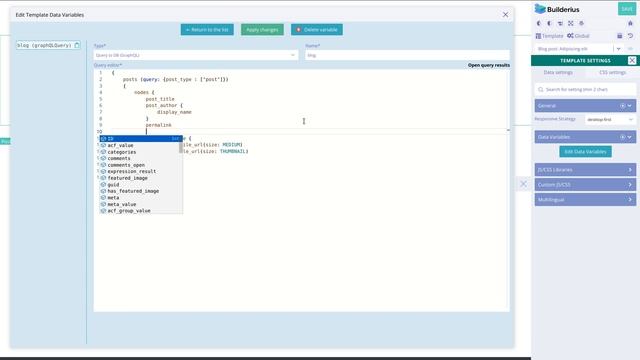Pick acf_group_value from the autocomplete list
This screenshot has width=640, height=360.
click(x=141, y=211)
